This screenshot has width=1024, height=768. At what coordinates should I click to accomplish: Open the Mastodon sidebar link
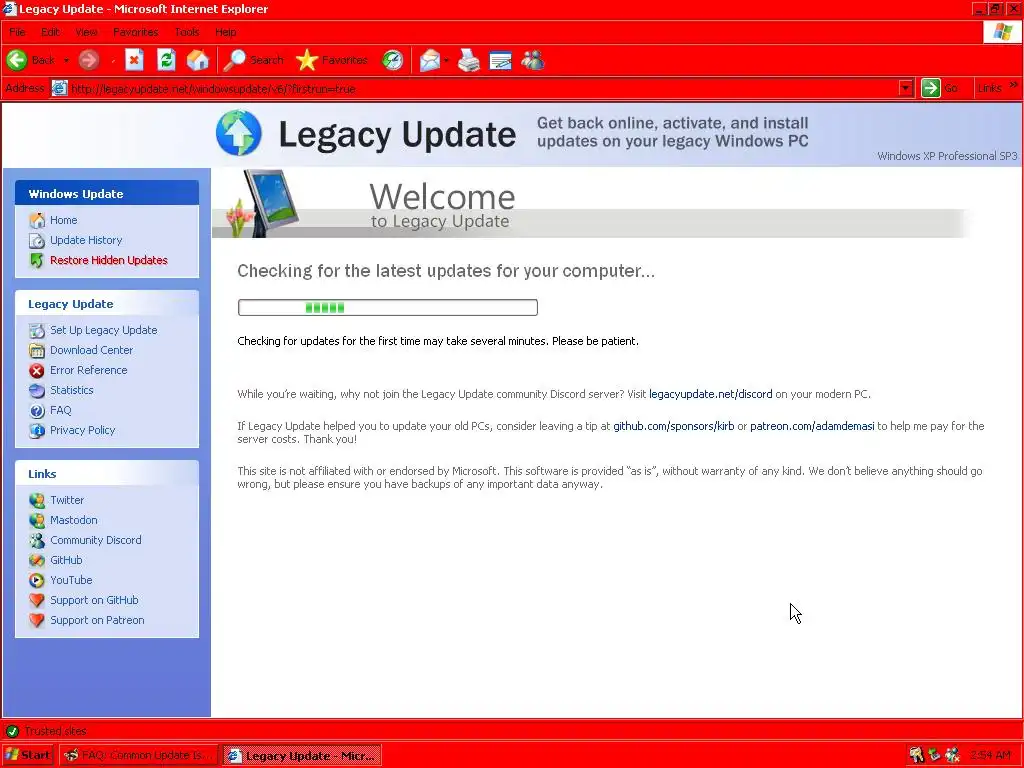pyautogui.click(x=74, y=520)
